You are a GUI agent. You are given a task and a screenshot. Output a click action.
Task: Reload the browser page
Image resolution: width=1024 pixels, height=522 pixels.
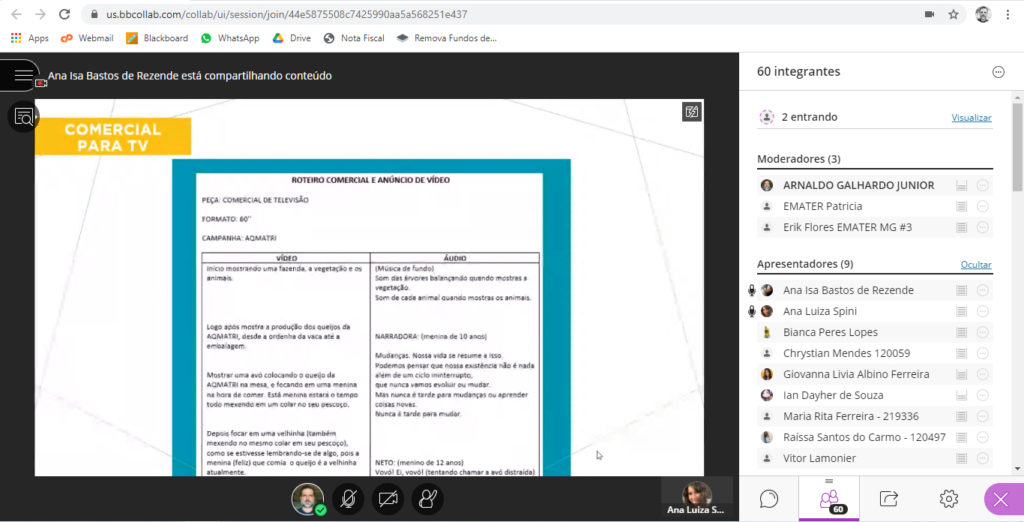click(x=64, y=15)
